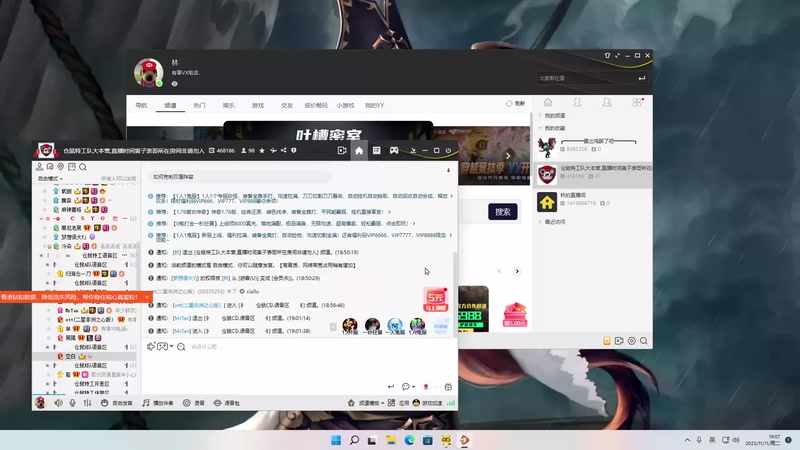
Task: Click the send arrow icon below chat input
Action: (x=391, y=387)
